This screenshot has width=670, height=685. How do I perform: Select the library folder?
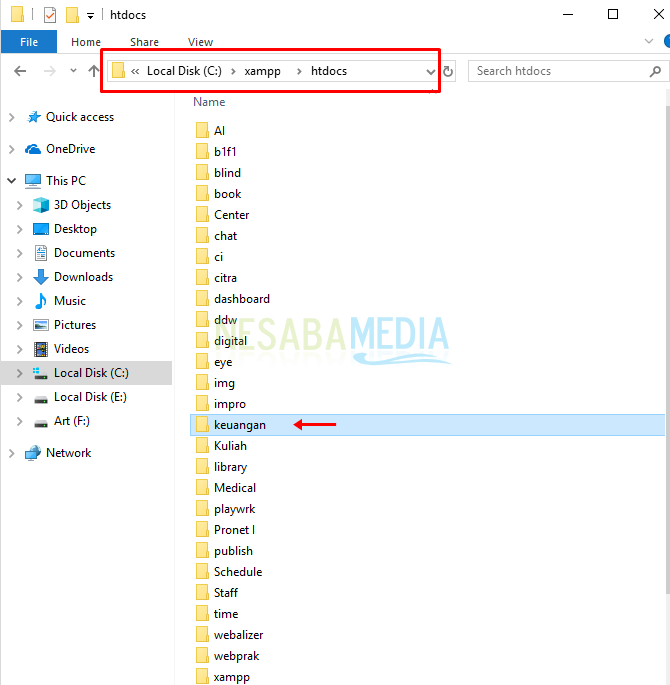point(230,467)
